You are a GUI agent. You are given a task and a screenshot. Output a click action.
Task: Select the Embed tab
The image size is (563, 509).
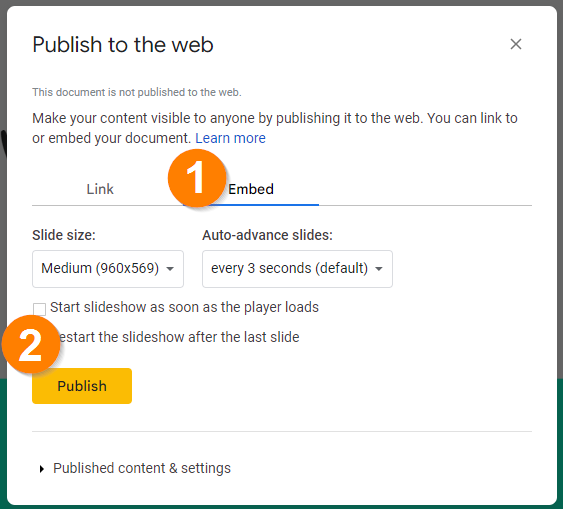tap(251, 189)
